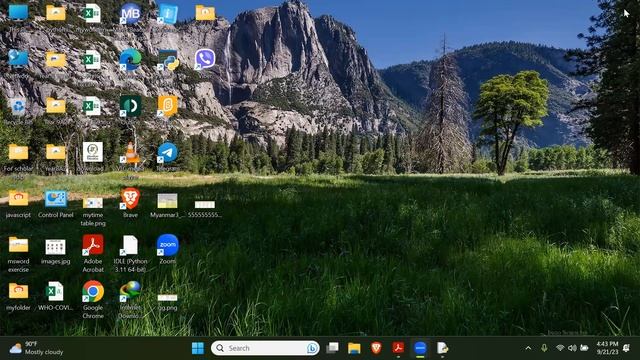
Task: Launch the Google Chrome desktop shortcut
Action: pyautogui.click(x=93, y=291)
